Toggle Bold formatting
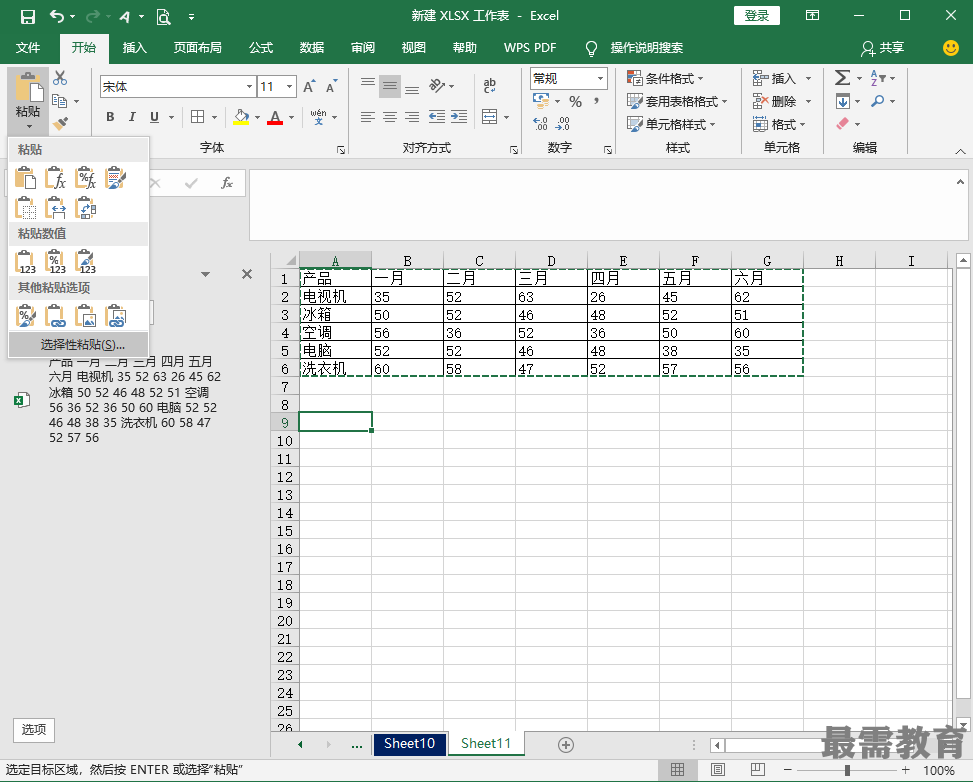973x782 pixels. (x=110, y=117)
